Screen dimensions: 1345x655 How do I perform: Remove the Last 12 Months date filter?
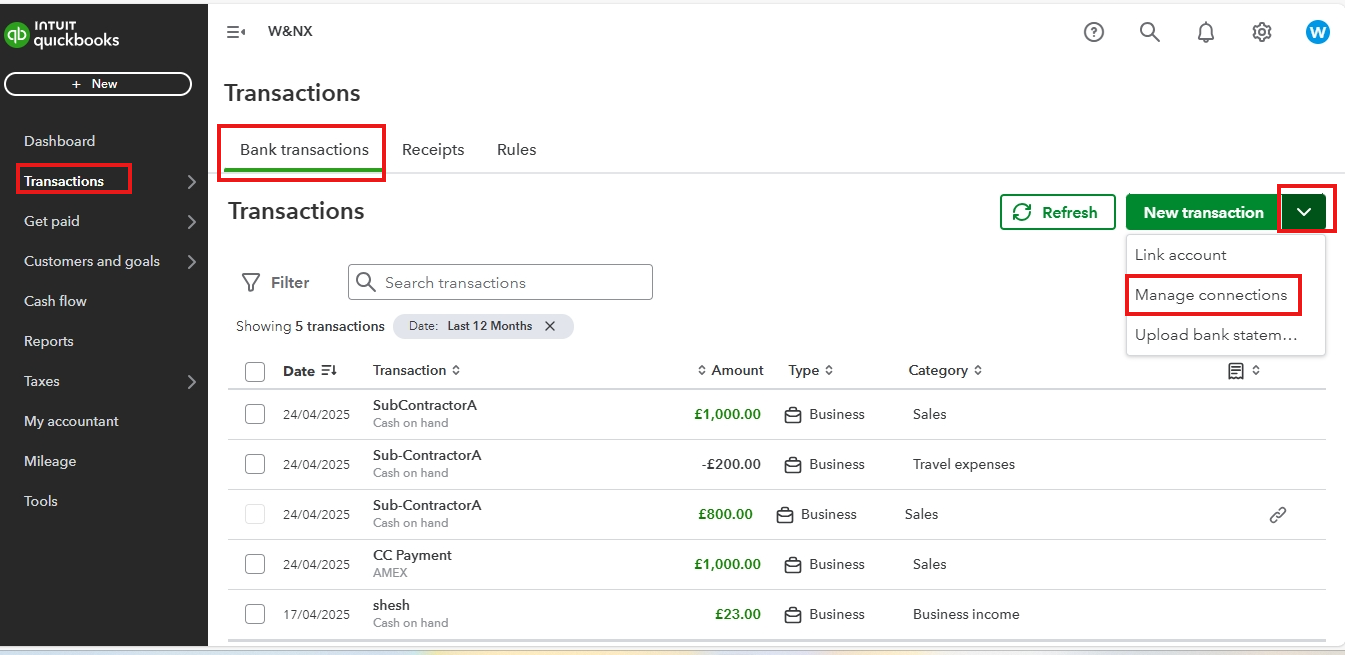pos(550,326)
